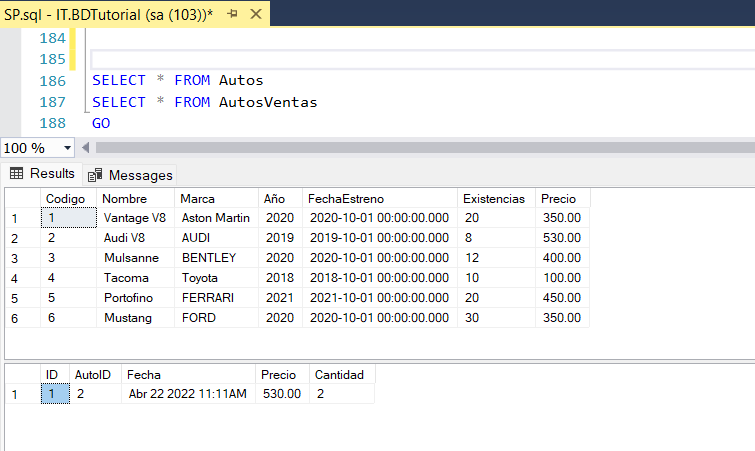
Task: Select the 450.00 price cell
Action: point(562,298)
